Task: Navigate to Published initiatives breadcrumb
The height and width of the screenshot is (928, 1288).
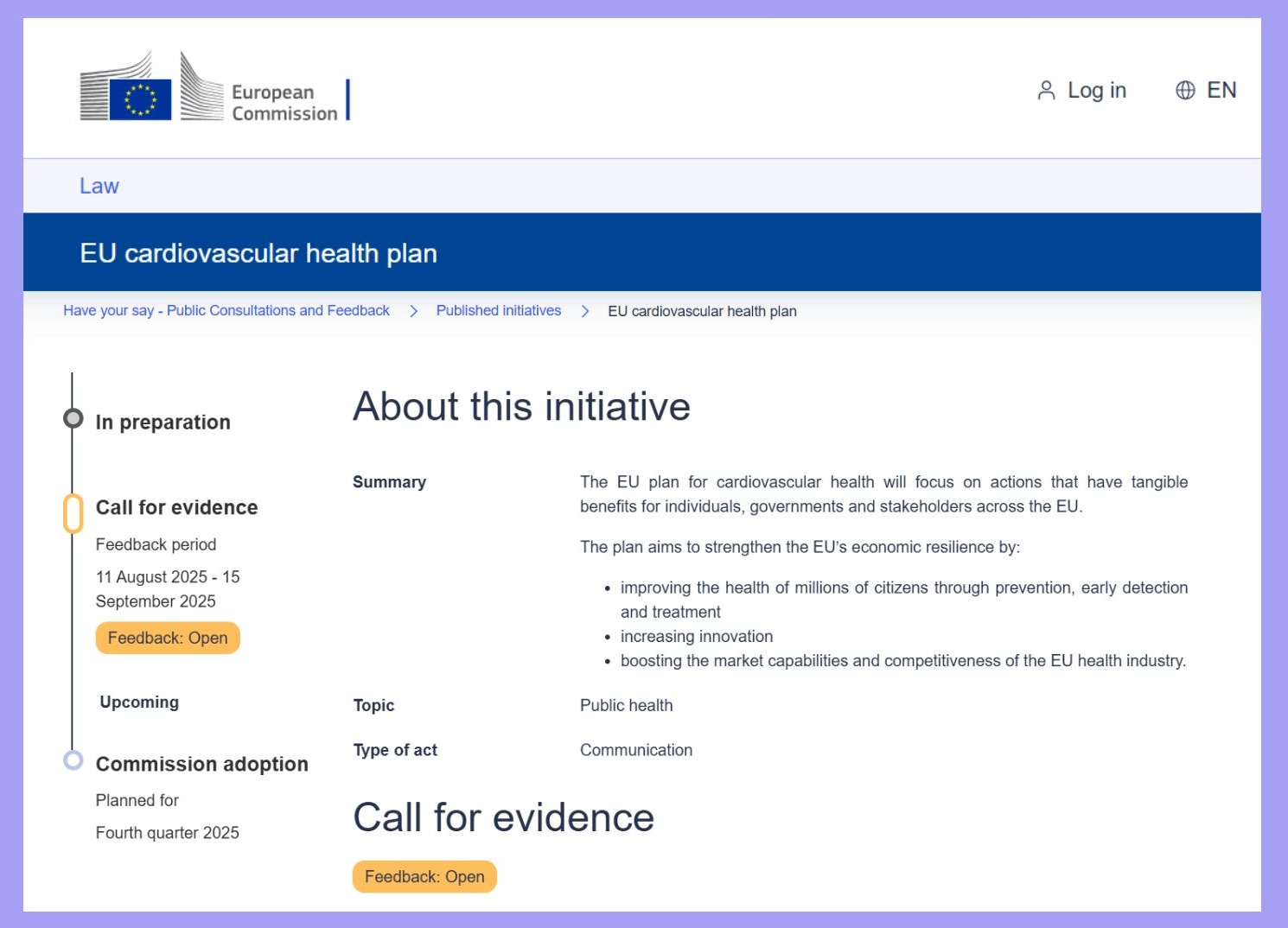Action: (x=499, y=311)
